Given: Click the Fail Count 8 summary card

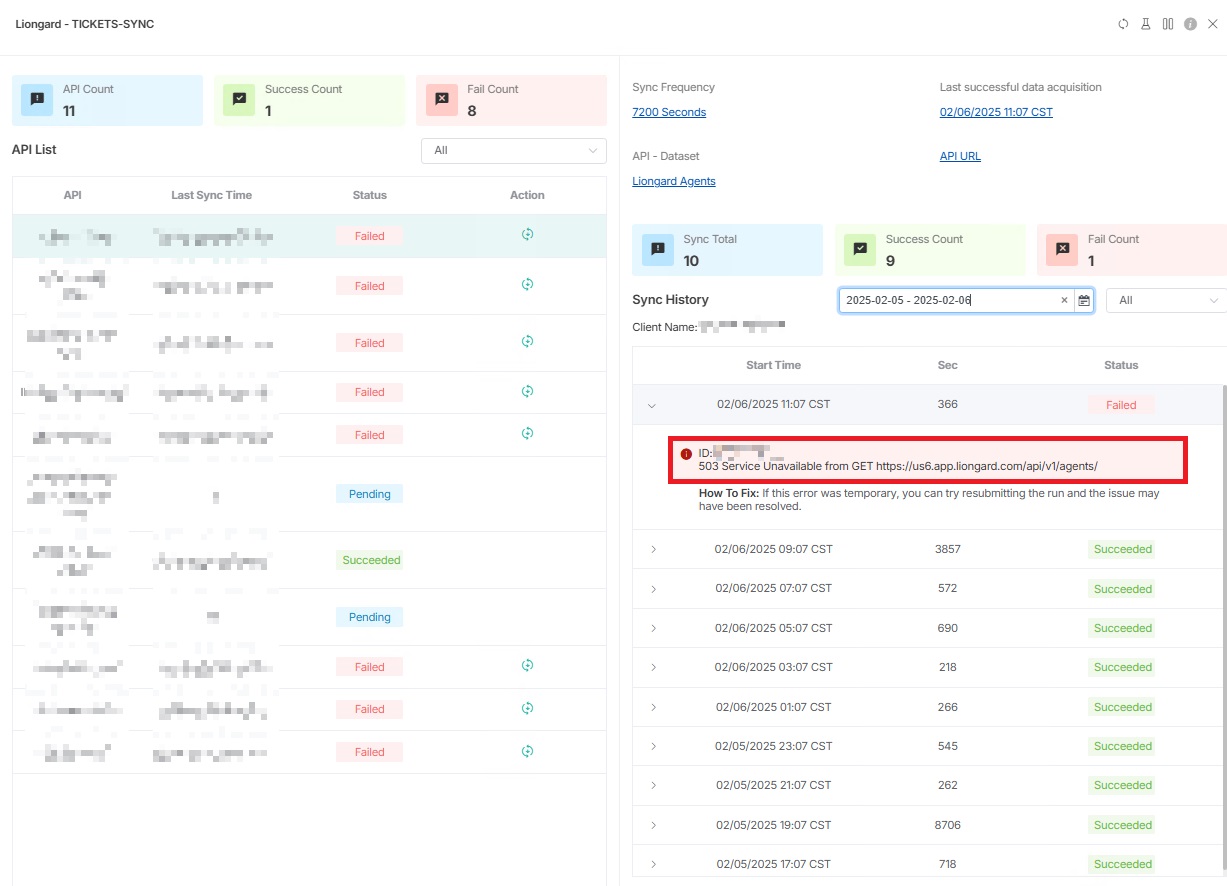Looking at the screenshot, I should click(x=511, y=101).
